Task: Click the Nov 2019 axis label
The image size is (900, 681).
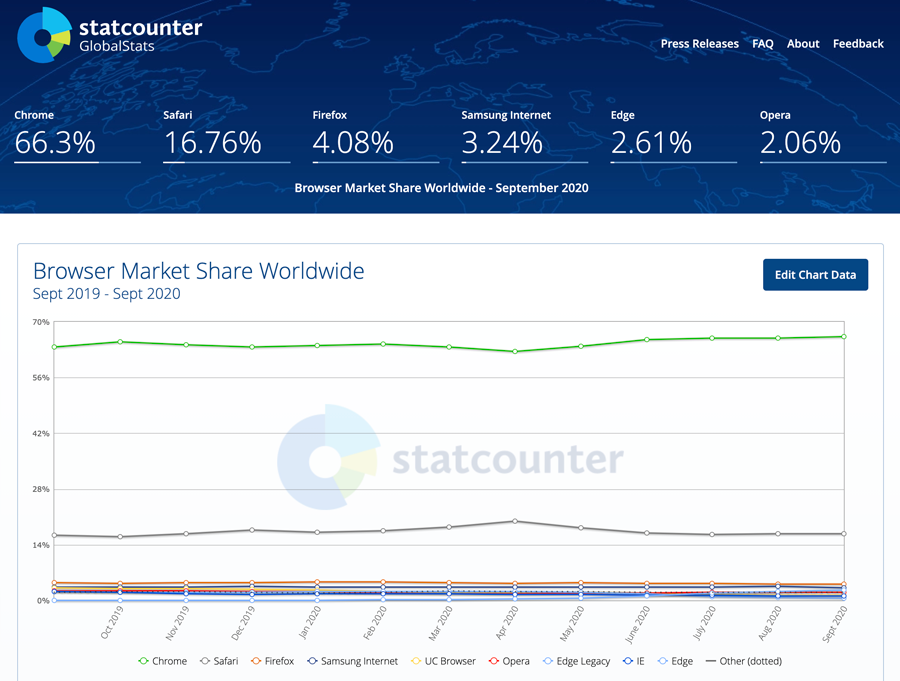Action: pos(177,624)
